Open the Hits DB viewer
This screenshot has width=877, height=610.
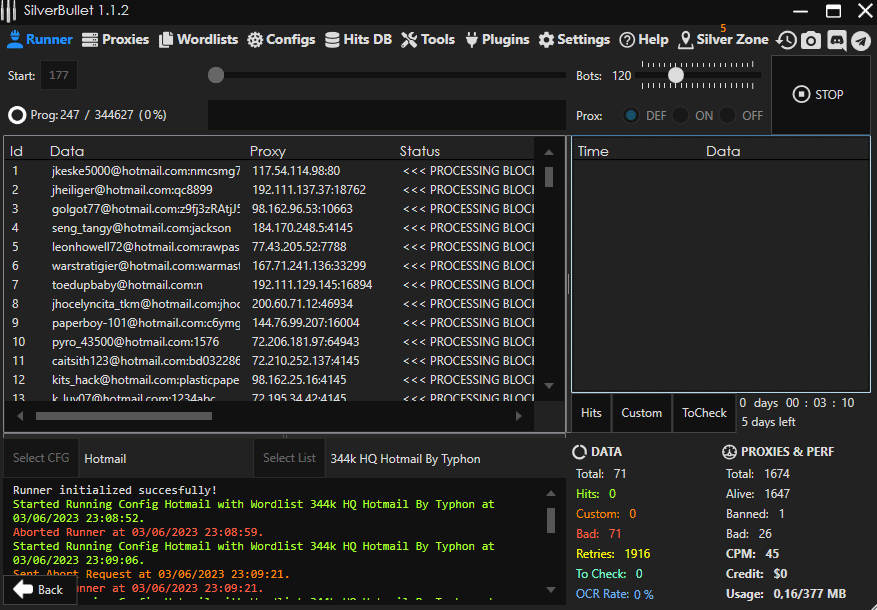pyautogui.click(x=358, y=40)
